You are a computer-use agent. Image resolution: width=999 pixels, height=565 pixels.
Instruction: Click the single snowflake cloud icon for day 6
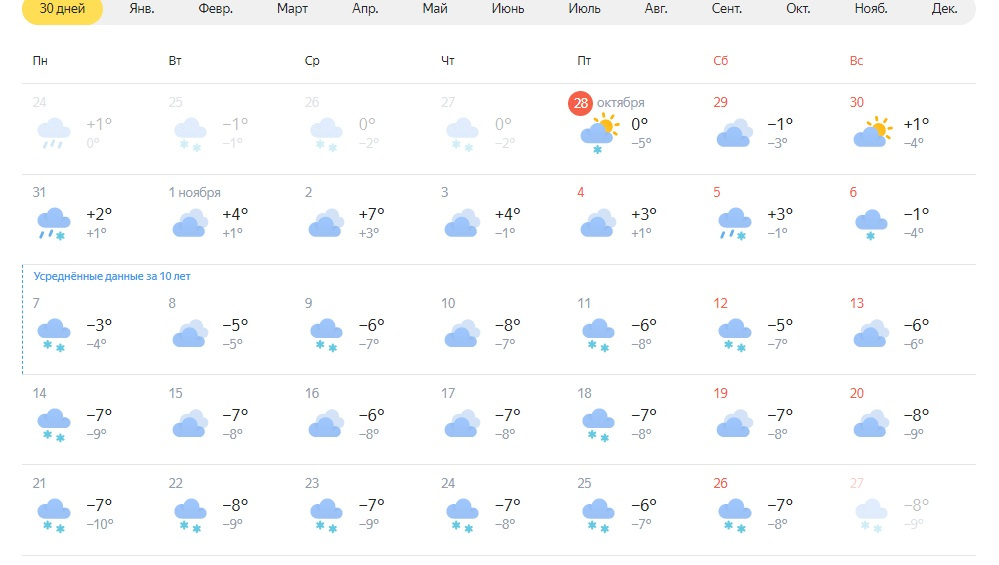pos(871,225)
